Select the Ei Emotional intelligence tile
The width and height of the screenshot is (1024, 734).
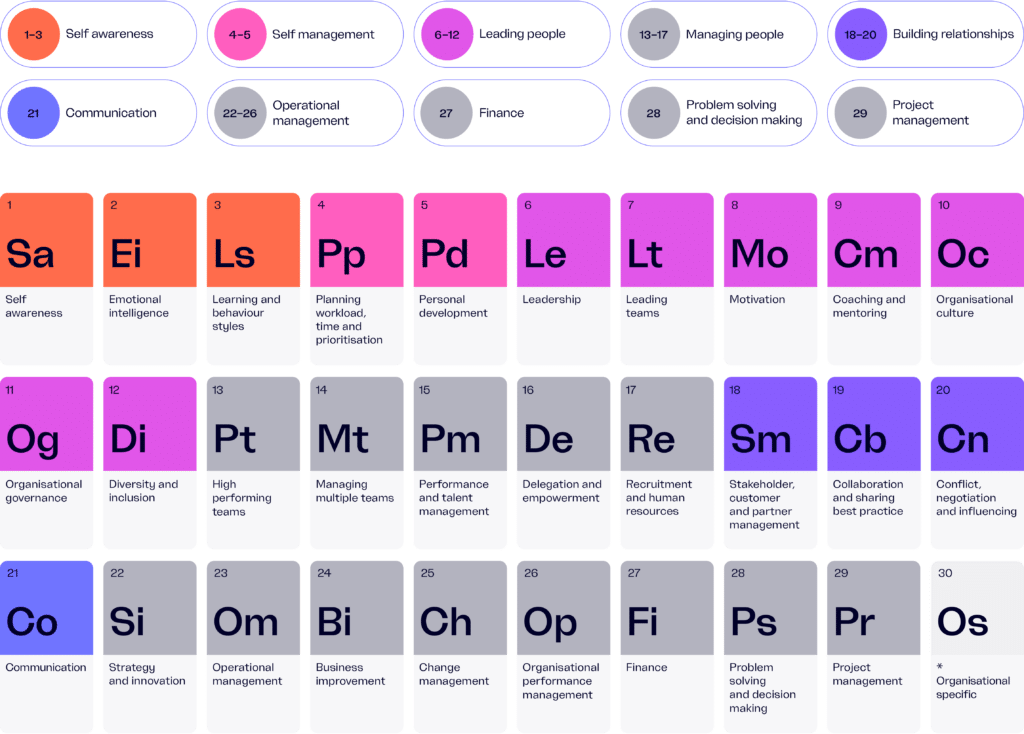[150, 278]
